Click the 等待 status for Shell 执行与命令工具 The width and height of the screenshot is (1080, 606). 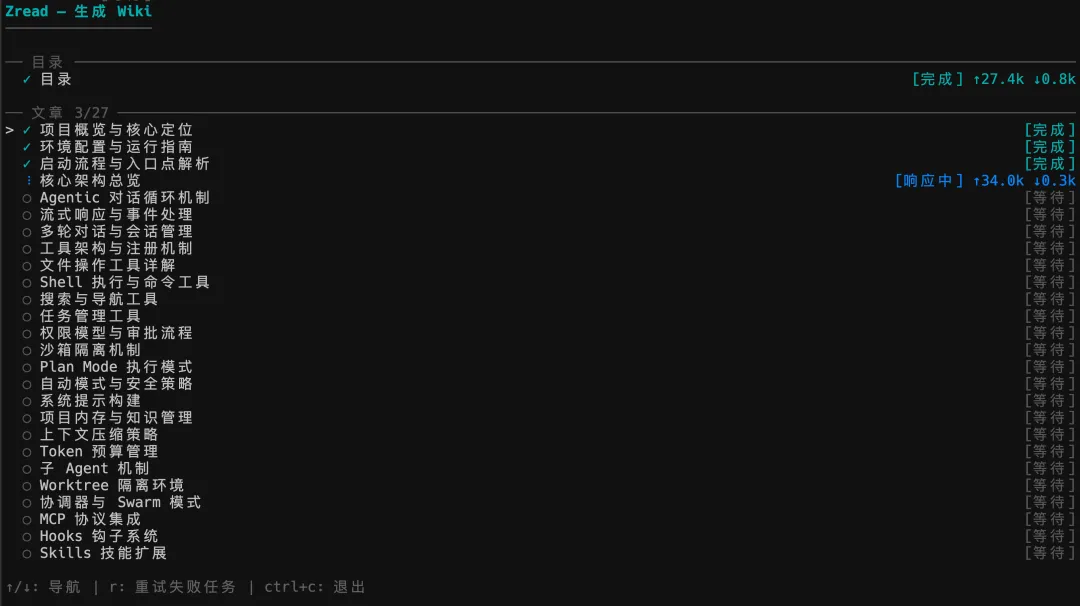click(1050, 282)
